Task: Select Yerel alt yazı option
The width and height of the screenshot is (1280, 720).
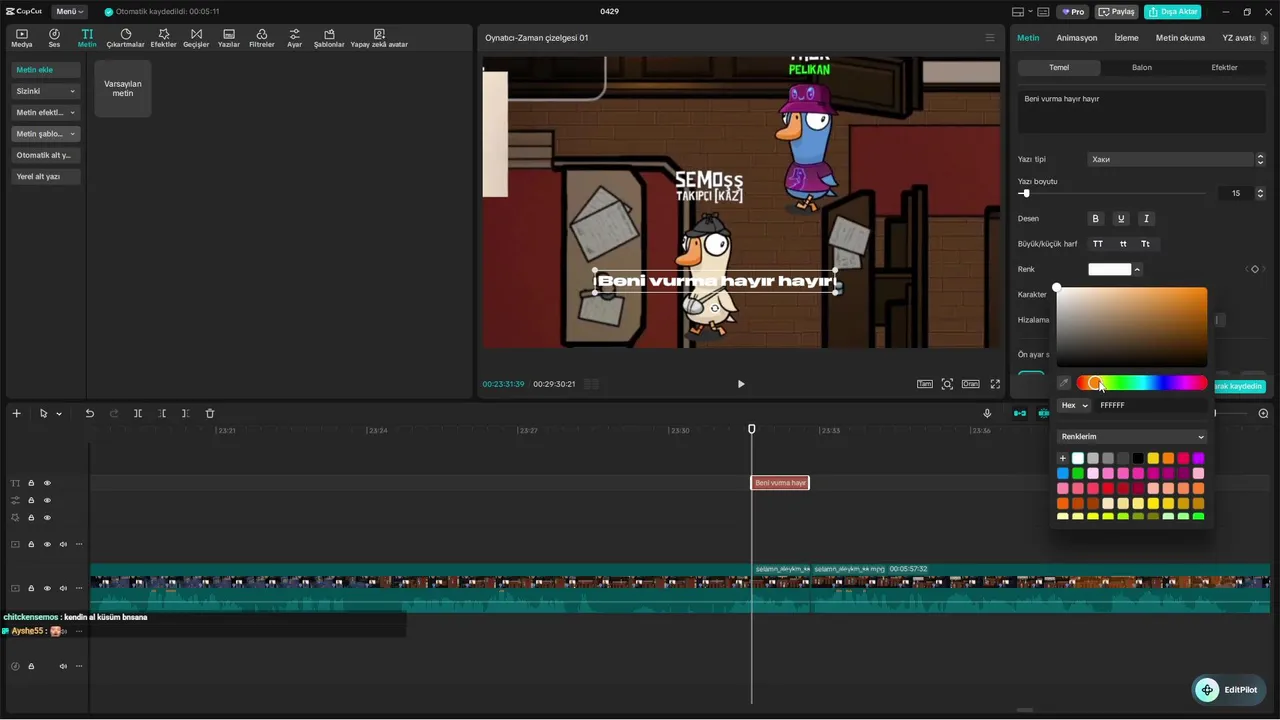Action: (x=46, y=176)
